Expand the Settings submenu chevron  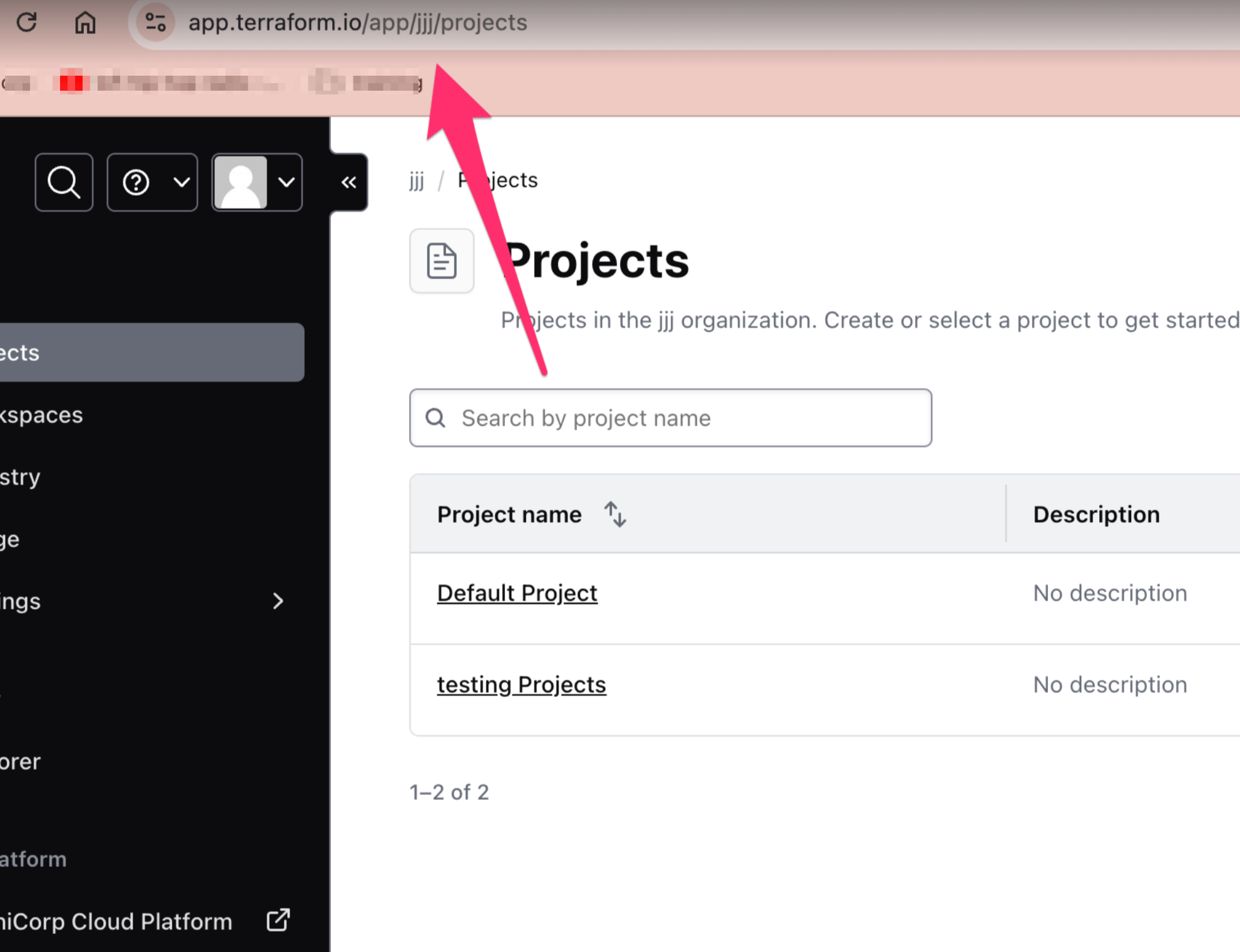278,601
